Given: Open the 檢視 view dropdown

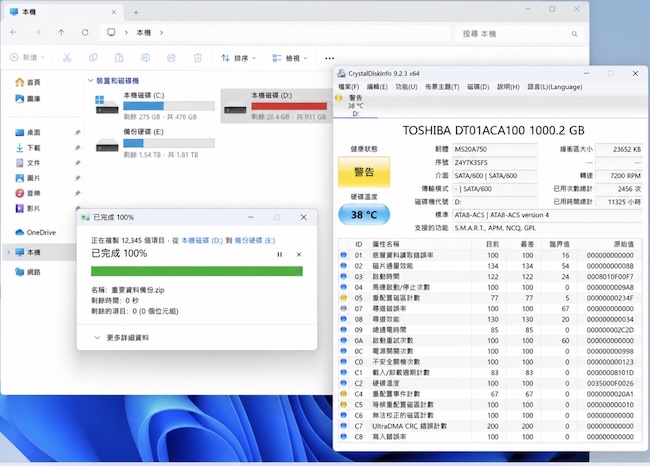Looking at the screenshot, I should point(290,58).
